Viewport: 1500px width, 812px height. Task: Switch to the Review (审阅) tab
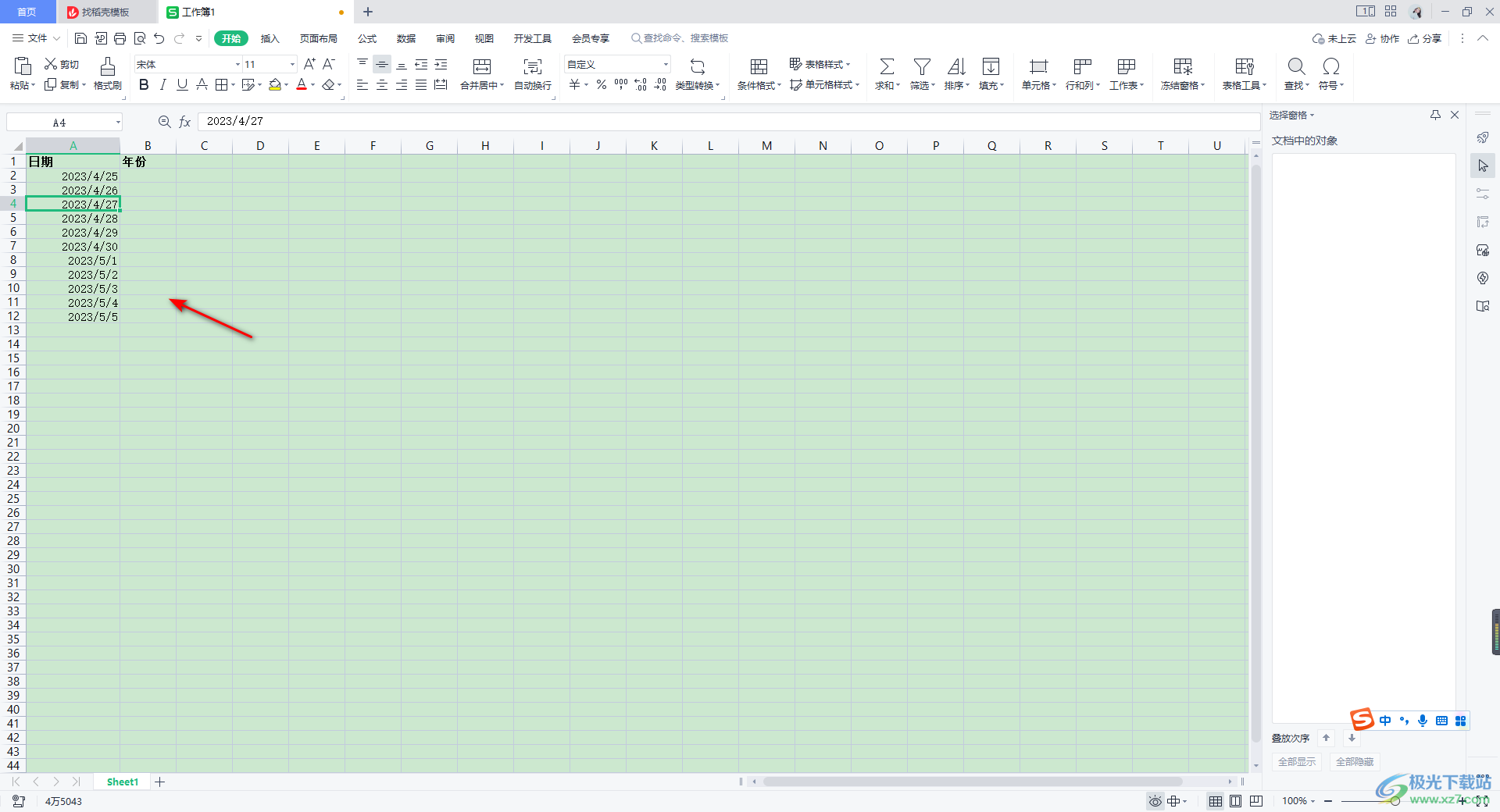tap(445, 38)
